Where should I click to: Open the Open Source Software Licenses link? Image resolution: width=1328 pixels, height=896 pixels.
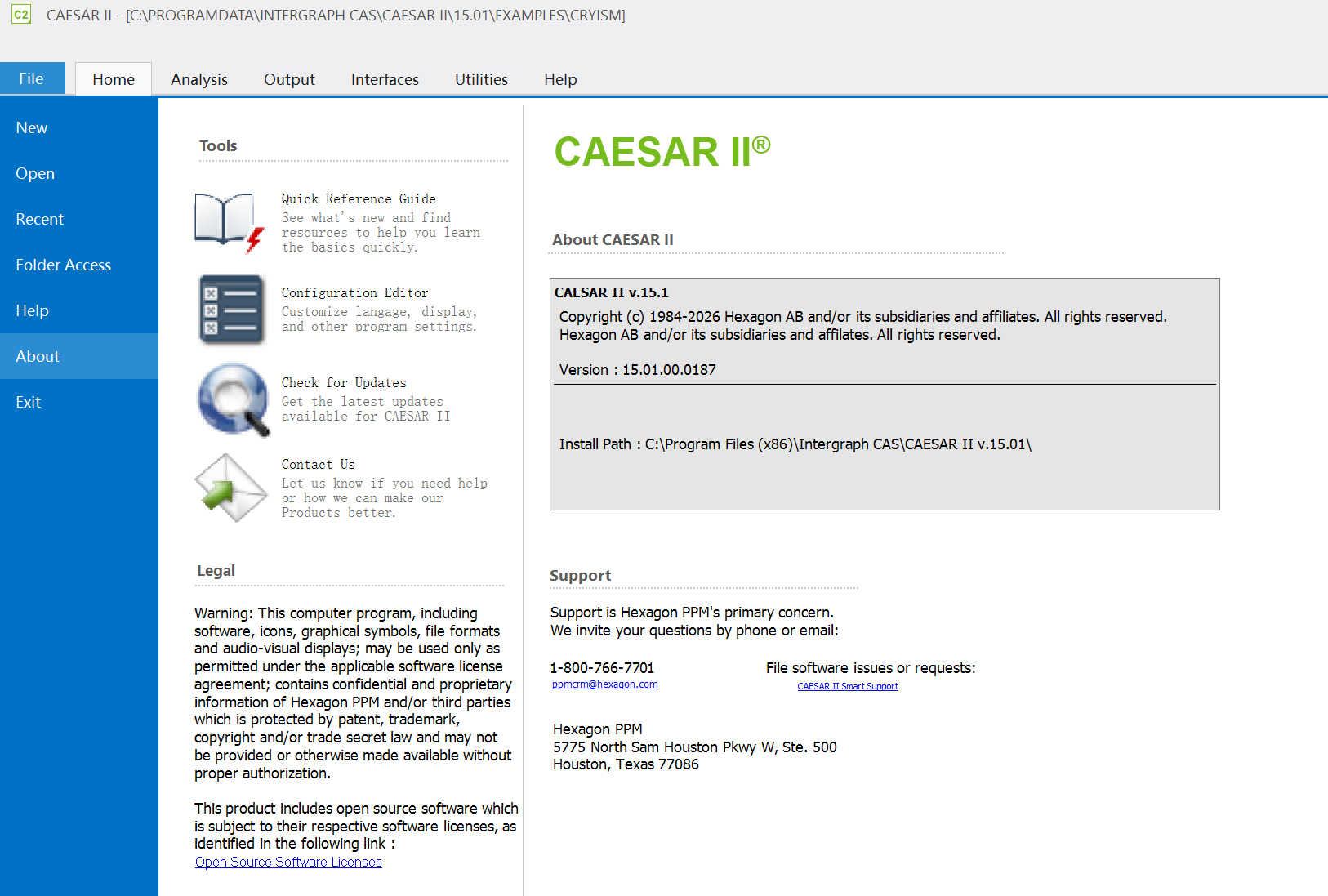(x=288, y=862)
